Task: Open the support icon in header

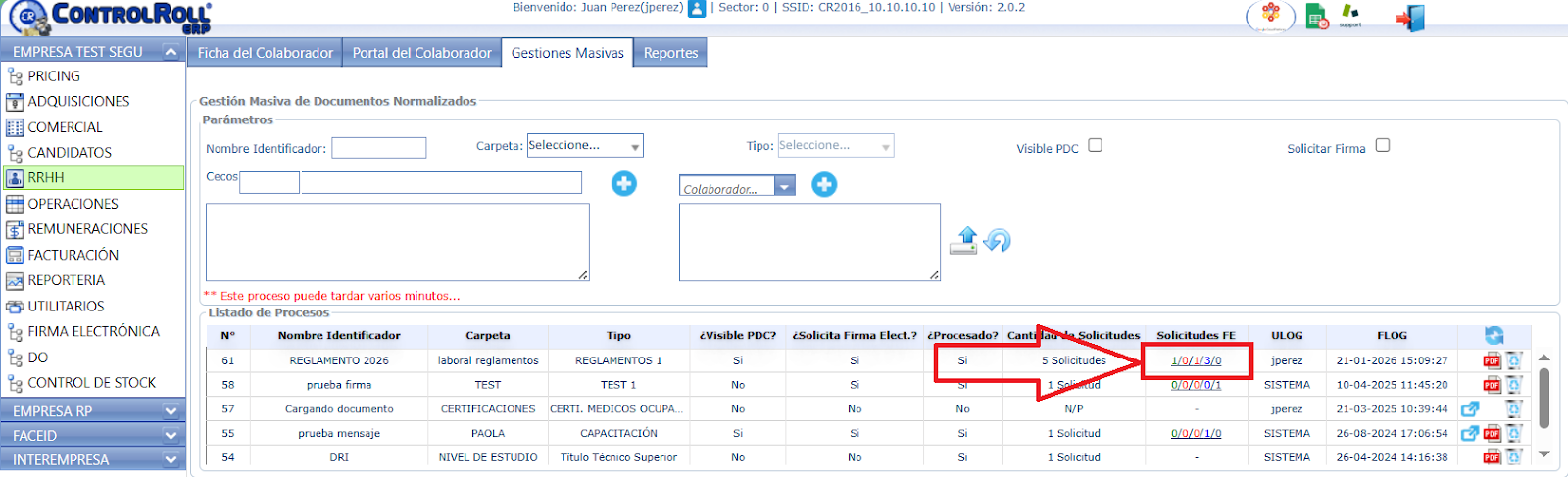Action: click(x=1350, y=16)
